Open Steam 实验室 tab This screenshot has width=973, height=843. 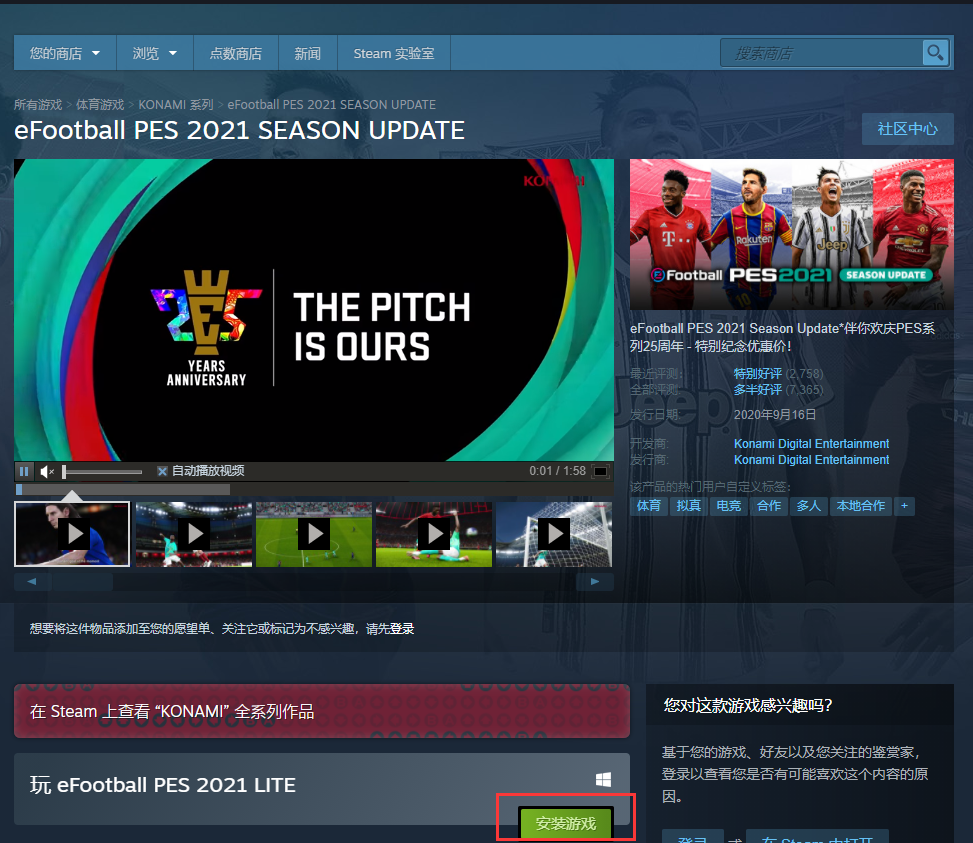[394, 53]
